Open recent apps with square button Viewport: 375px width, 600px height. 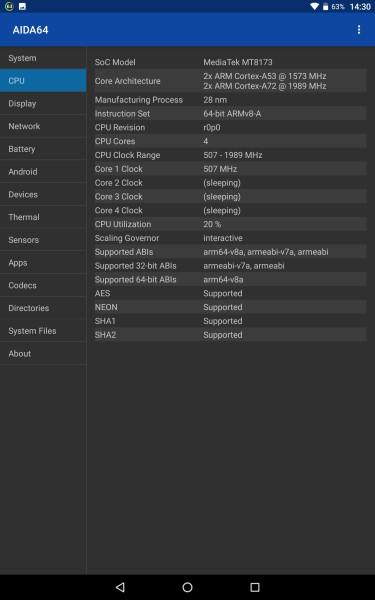click(x=255, y=587)
